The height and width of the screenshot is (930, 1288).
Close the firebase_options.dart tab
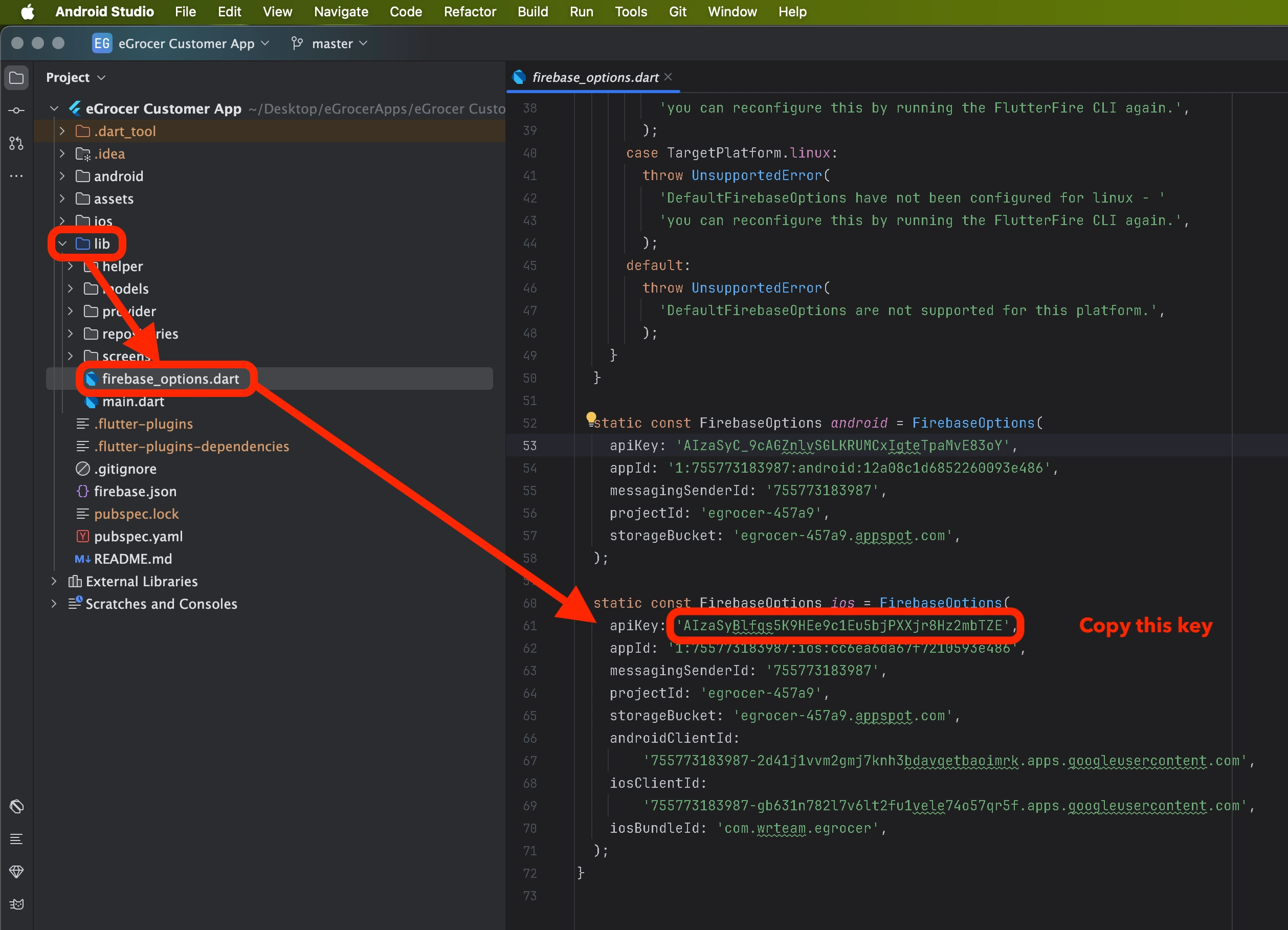pos(669,77)
